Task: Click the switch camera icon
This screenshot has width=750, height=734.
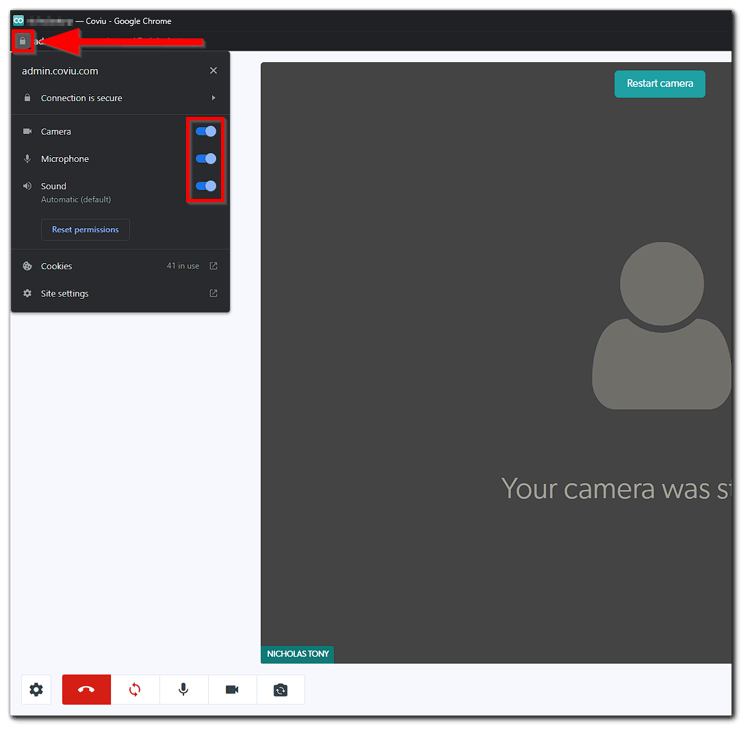Action: 281,690
